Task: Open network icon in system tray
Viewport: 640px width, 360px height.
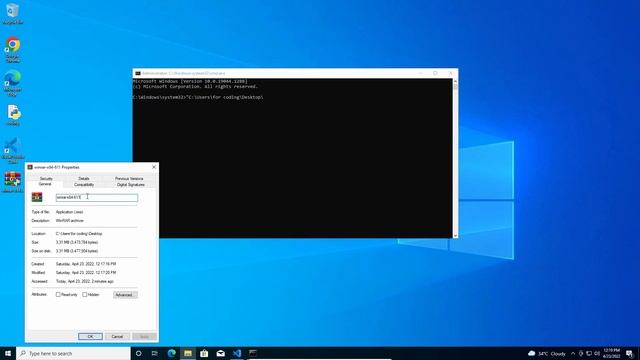Action: (x=589, y=353)
